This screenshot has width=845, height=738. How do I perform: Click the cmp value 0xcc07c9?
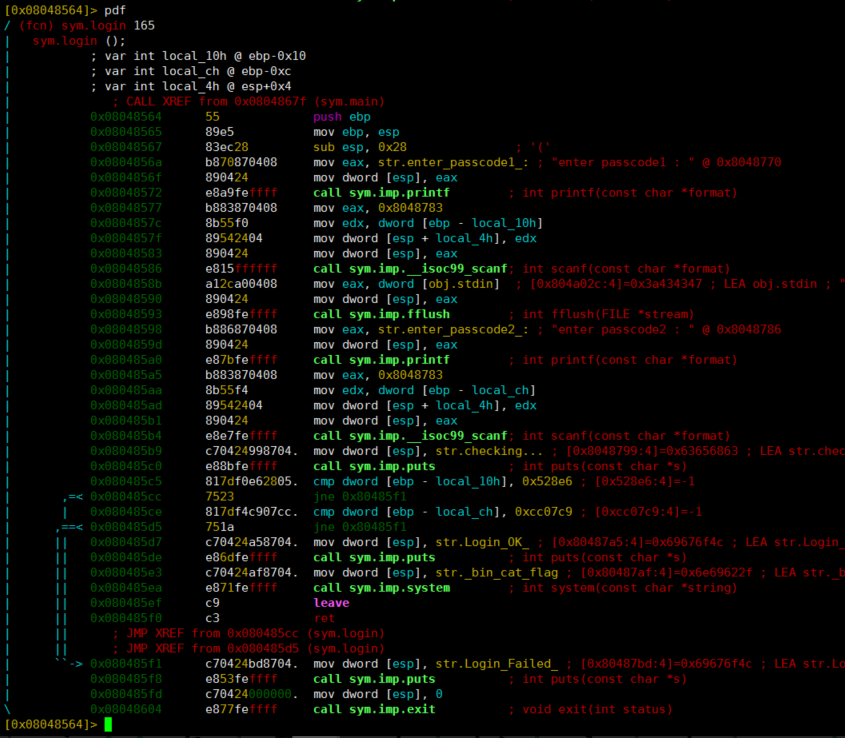point(543,512)
